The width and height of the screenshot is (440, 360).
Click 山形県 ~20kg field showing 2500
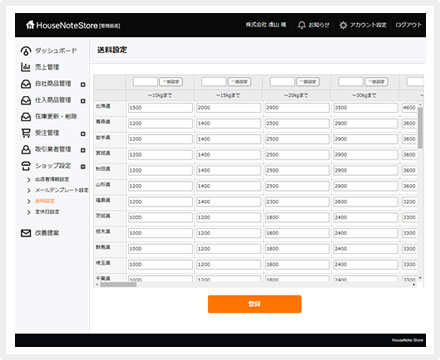(x=297, y=186)
